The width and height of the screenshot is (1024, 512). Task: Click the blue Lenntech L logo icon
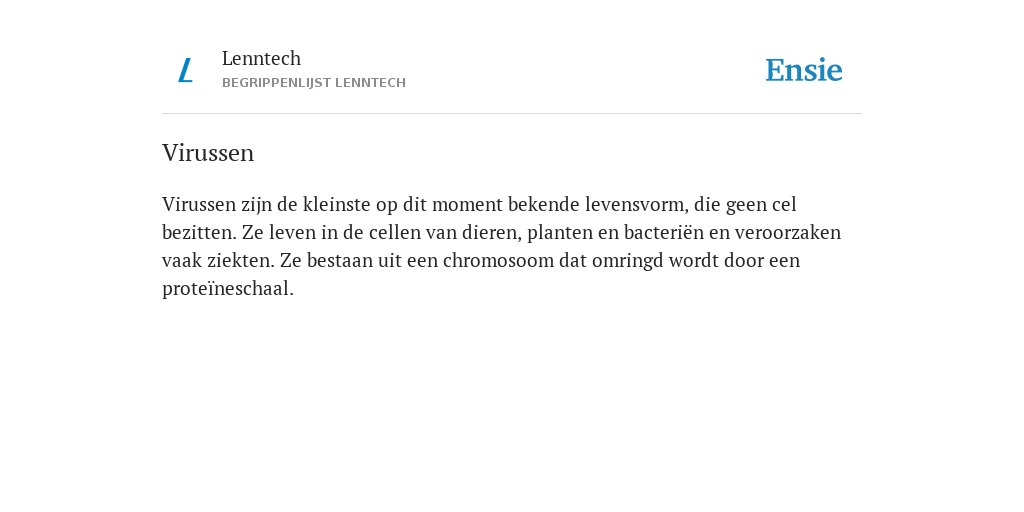185,71
